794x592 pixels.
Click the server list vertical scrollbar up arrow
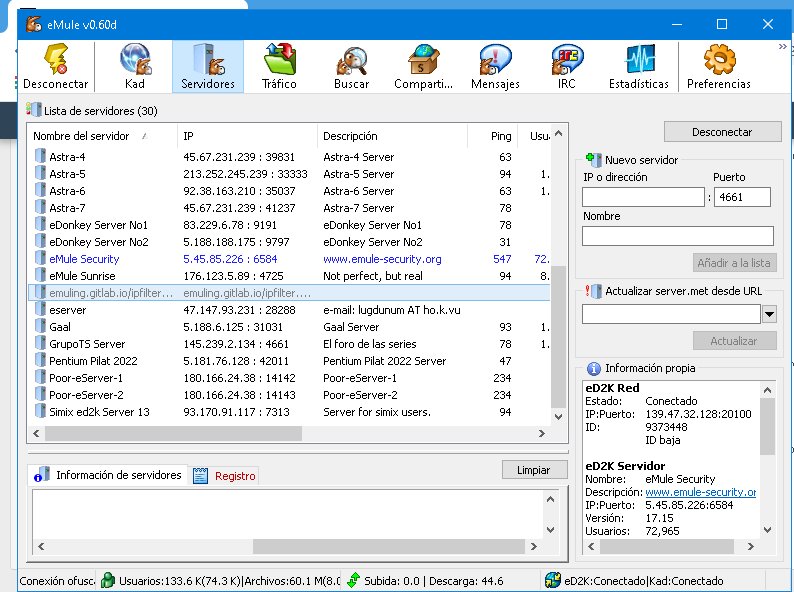[x=559, y=134]
